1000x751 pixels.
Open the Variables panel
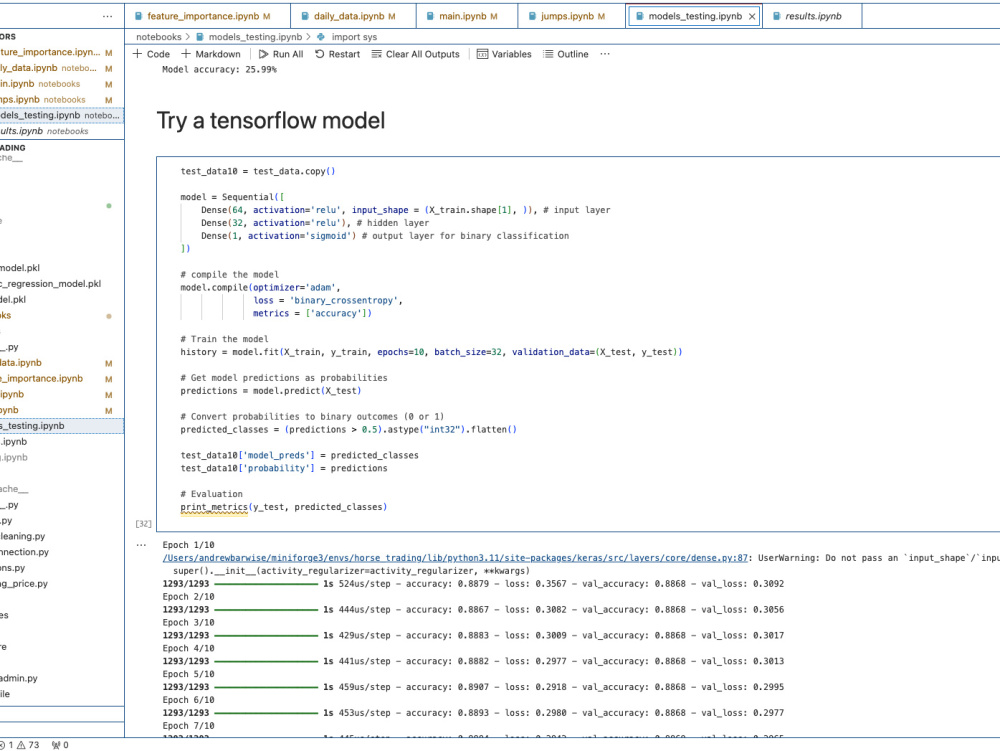coord(504,54)
